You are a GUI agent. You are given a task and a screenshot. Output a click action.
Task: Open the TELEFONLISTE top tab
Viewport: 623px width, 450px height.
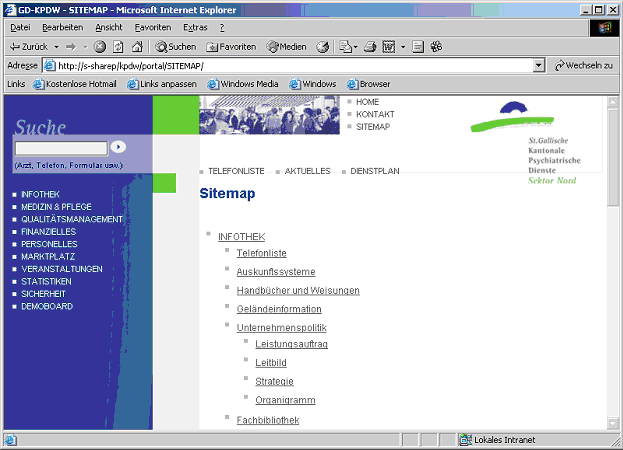236,171
